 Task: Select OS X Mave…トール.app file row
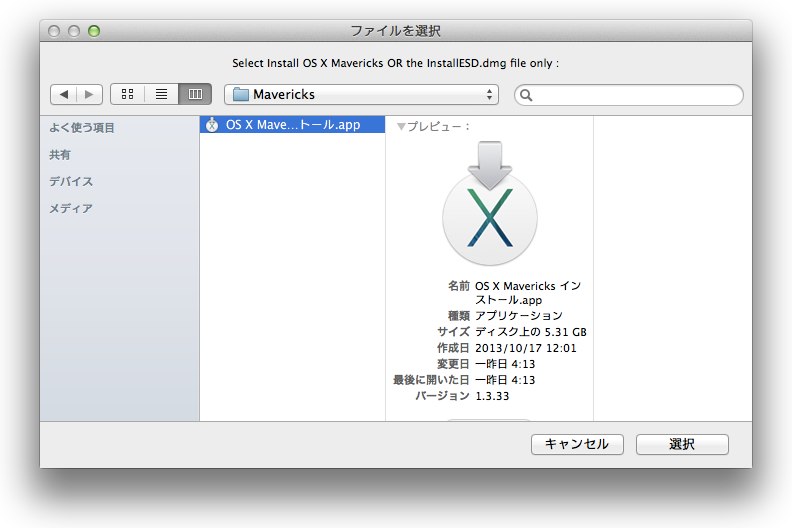pos(292,124)
